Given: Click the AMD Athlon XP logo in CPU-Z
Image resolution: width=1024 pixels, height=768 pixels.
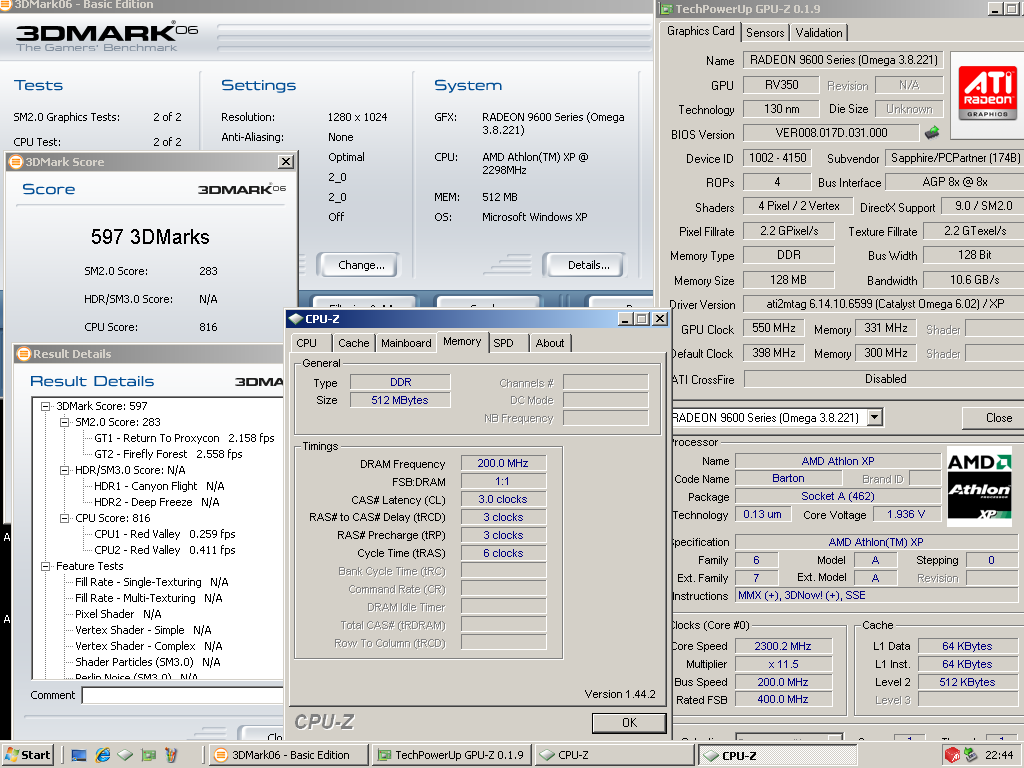Looking at the screenshot, I should (979, 487).
